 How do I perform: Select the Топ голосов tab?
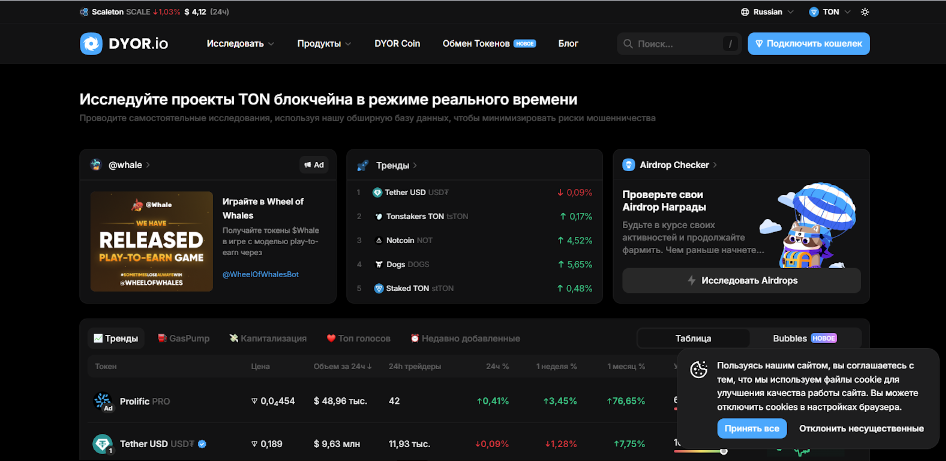(x=358, y=339)
